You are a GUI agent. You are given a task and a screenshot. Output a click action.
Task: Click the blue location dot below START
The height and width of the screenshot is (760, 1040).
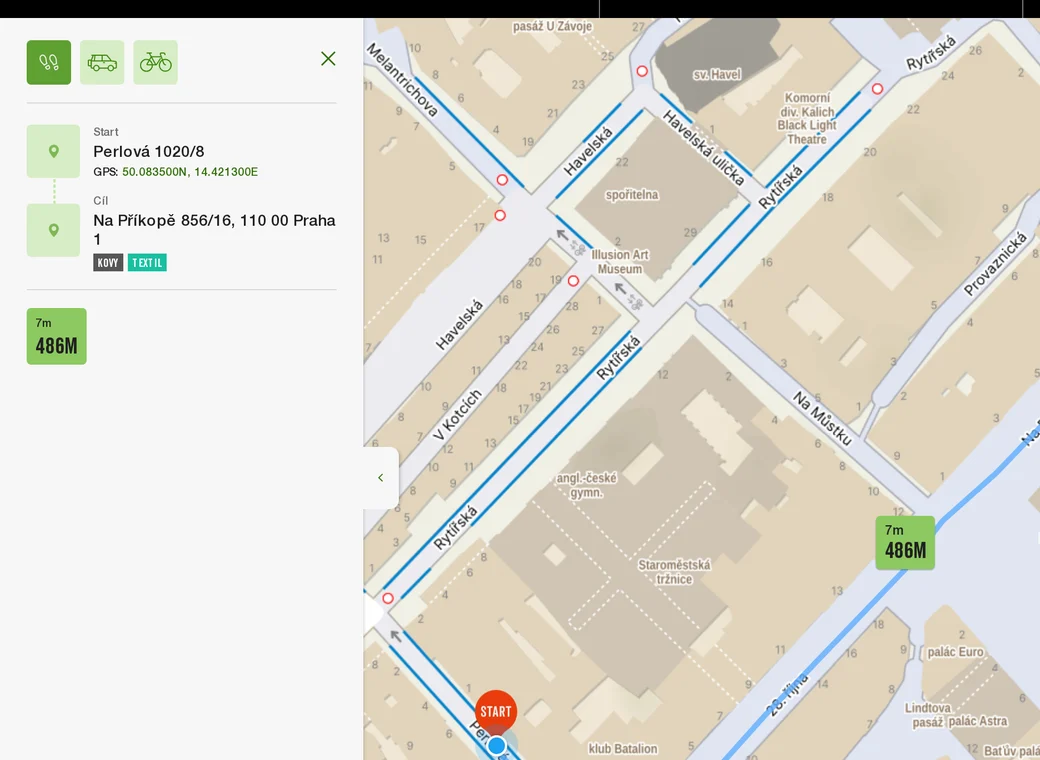coord(497,746)
